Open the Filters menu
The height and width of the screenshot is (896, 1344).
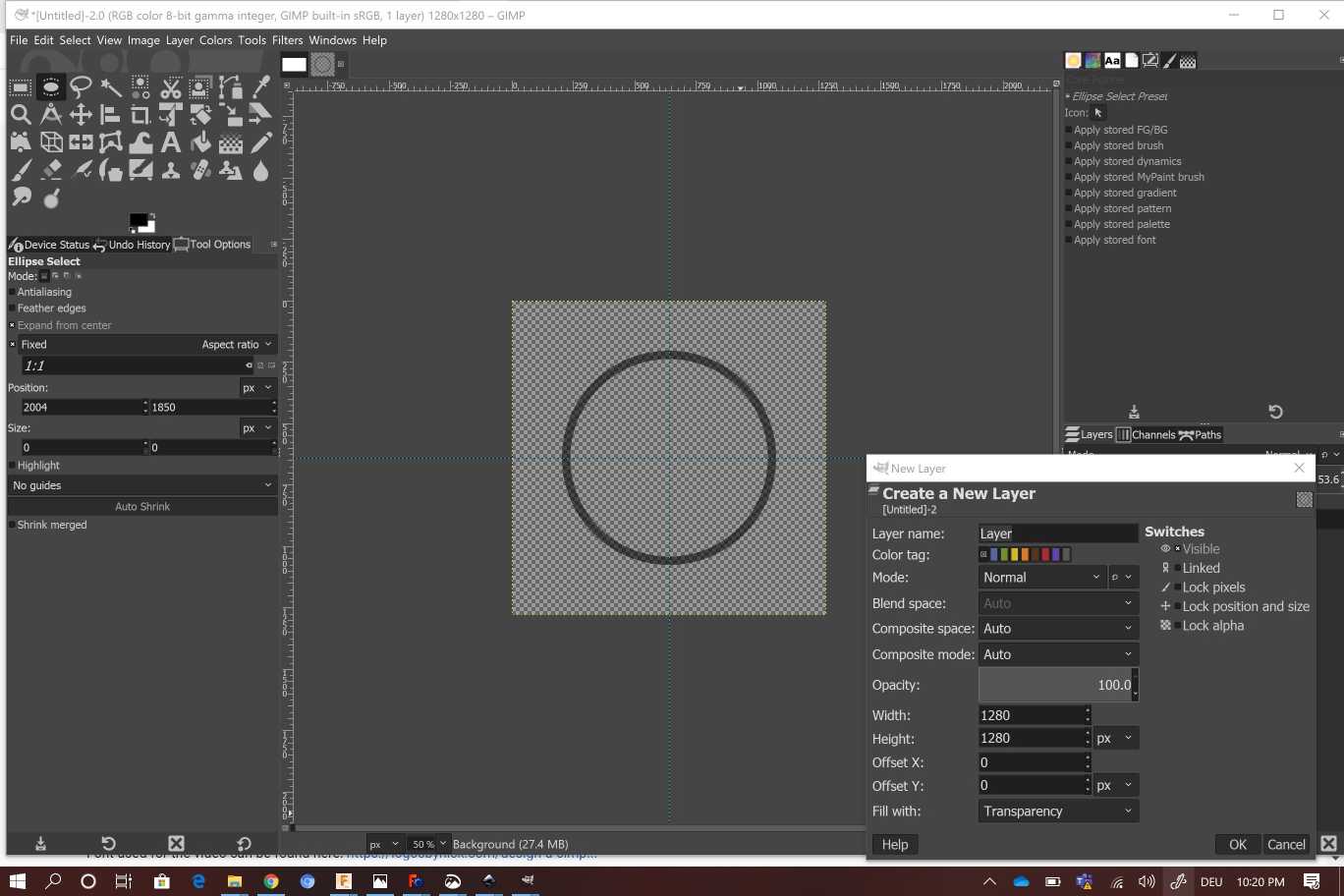[287, 40]
